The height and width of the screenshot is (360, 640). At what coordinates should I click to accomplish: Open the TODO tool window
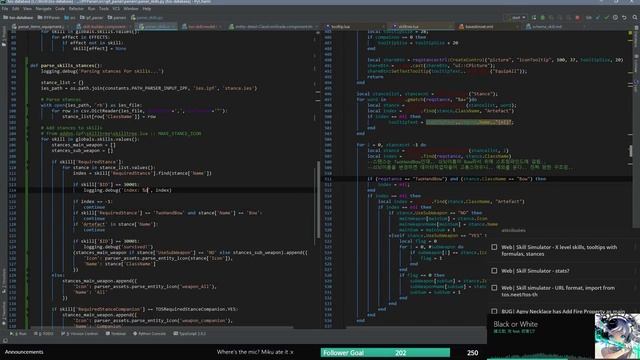click(44, 333)
